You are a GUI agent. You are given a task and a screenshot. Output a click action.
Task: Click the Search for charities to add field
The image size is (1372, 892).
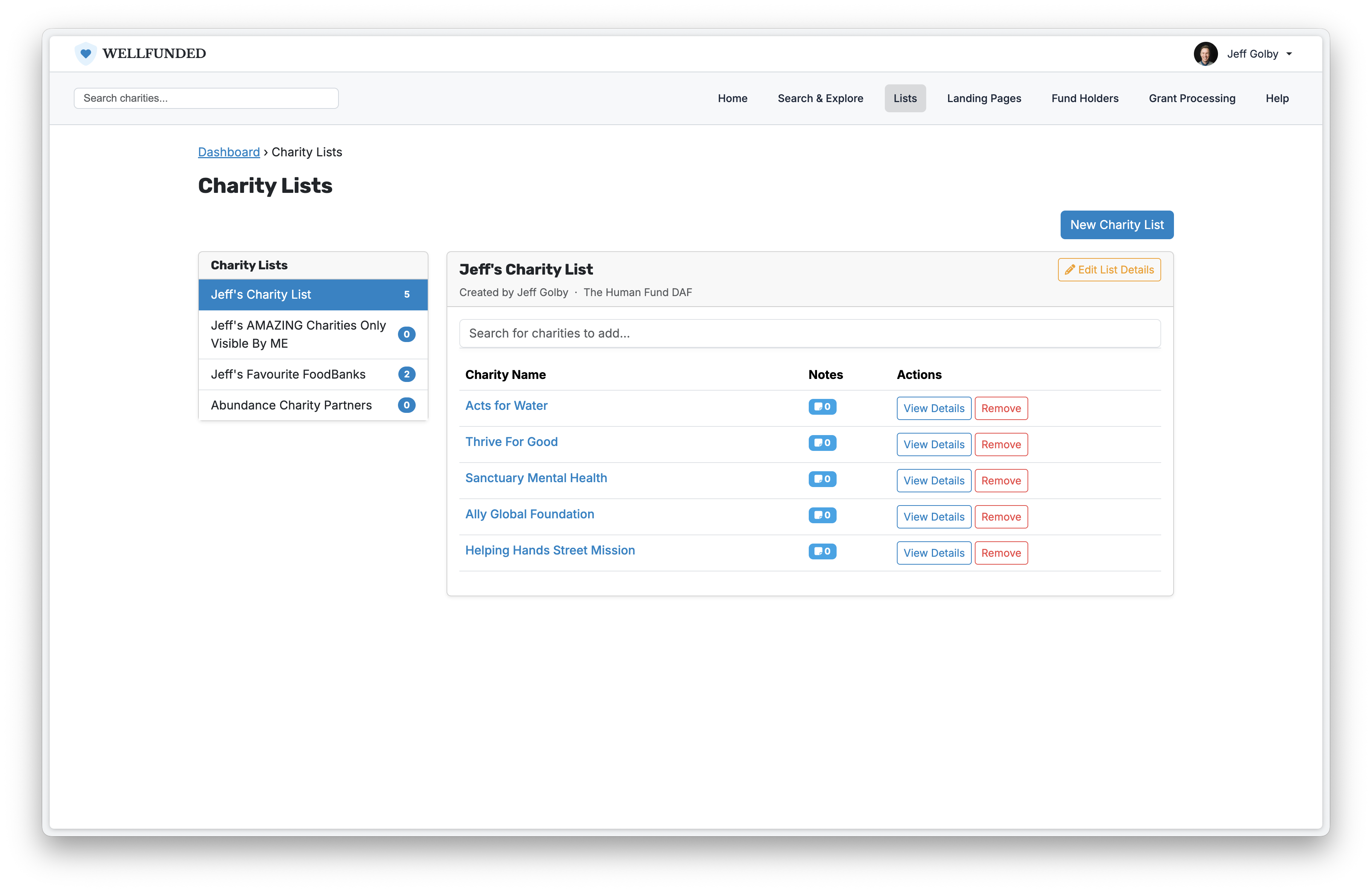(809, 334)
